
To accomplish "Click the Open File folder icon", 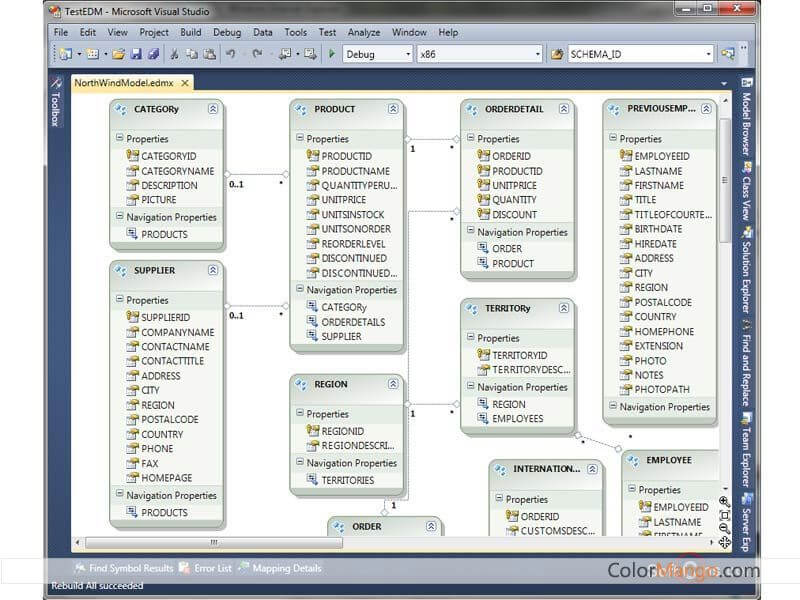I will (118, 54).
